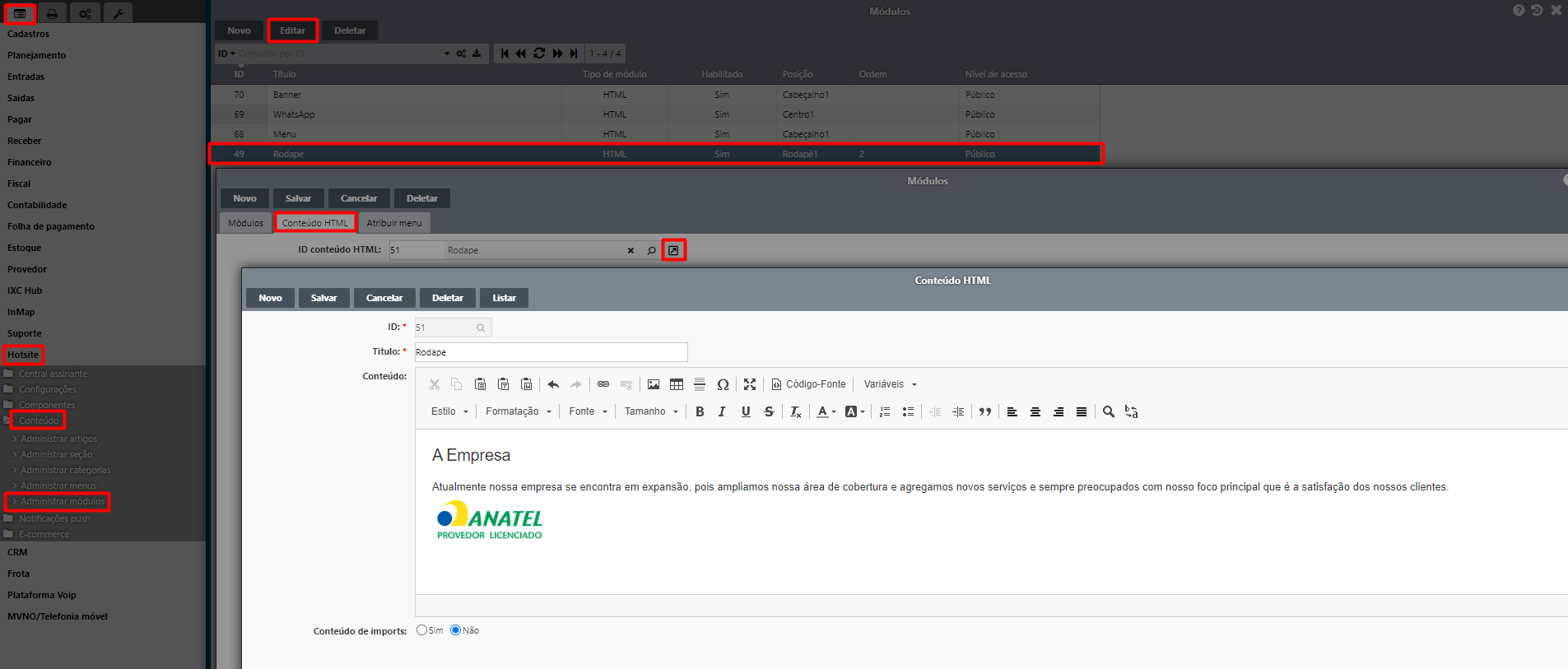Insert horizontal line in editor
The width and height of the screenshot is (1568, 669).
pos(700,384)
